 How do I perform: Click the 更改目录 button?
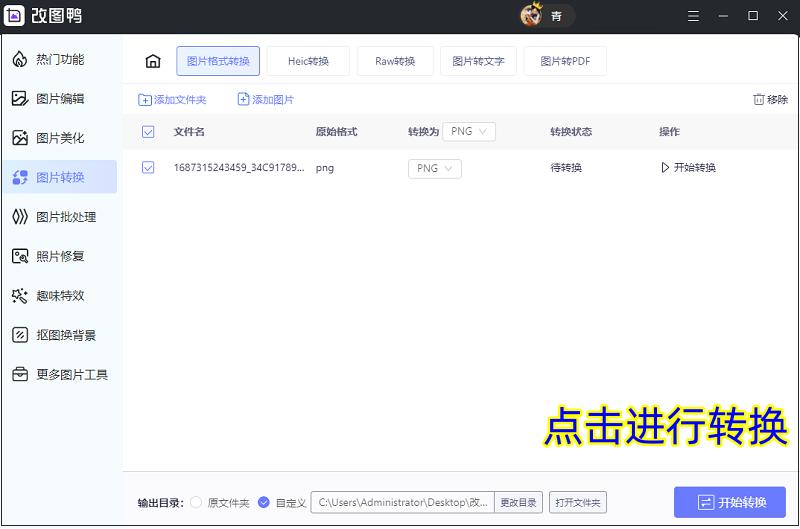point(518,502)
